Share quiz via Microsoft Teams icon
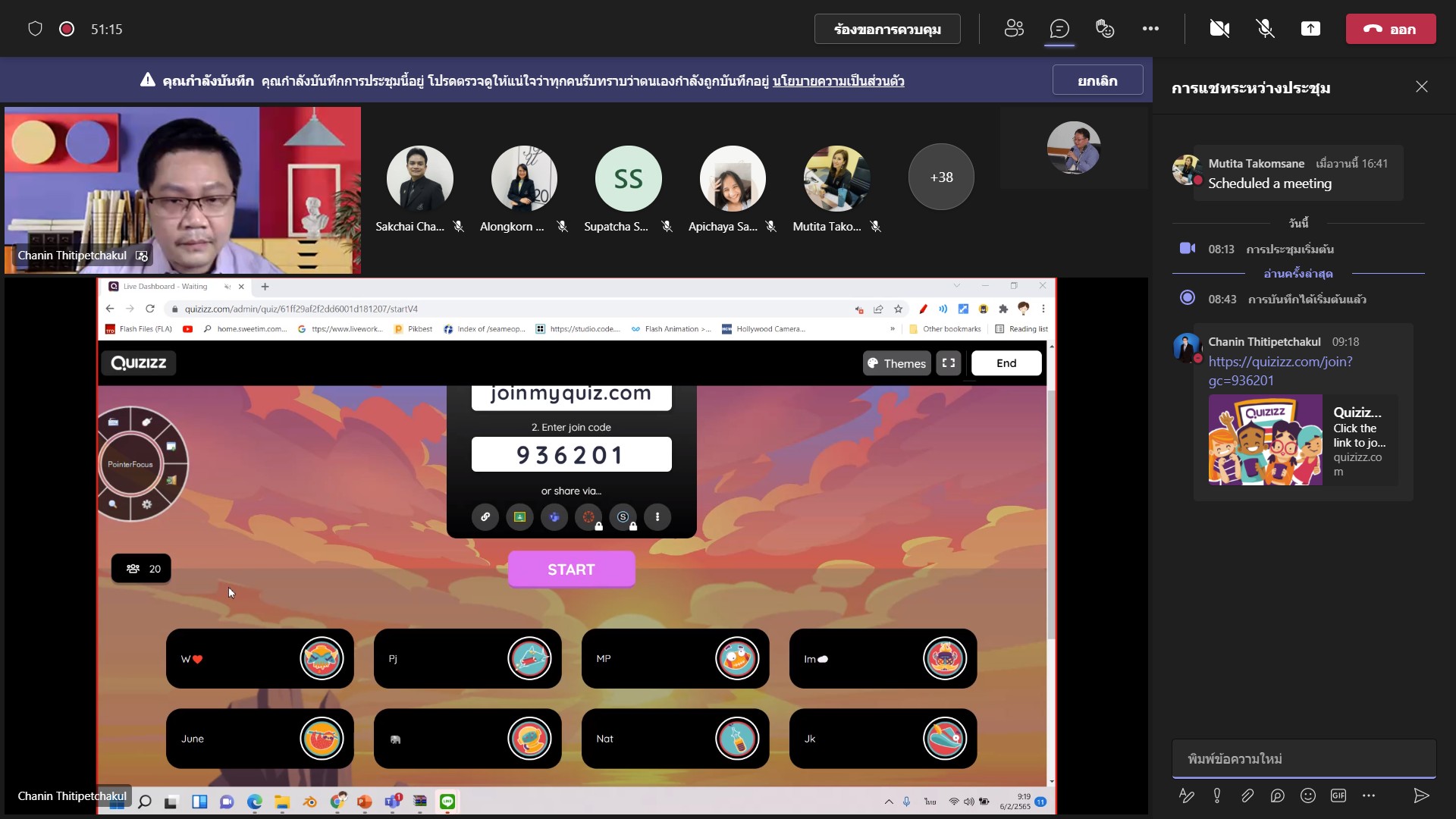The height and width of the screenshot is (819, 1456). (554, 517)
